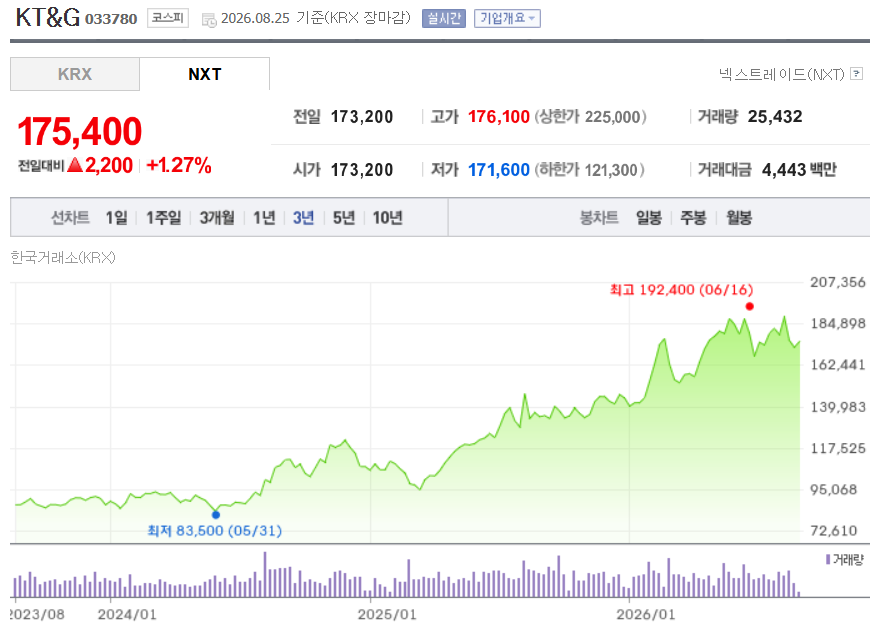Click the KT&G stock name

48,18
